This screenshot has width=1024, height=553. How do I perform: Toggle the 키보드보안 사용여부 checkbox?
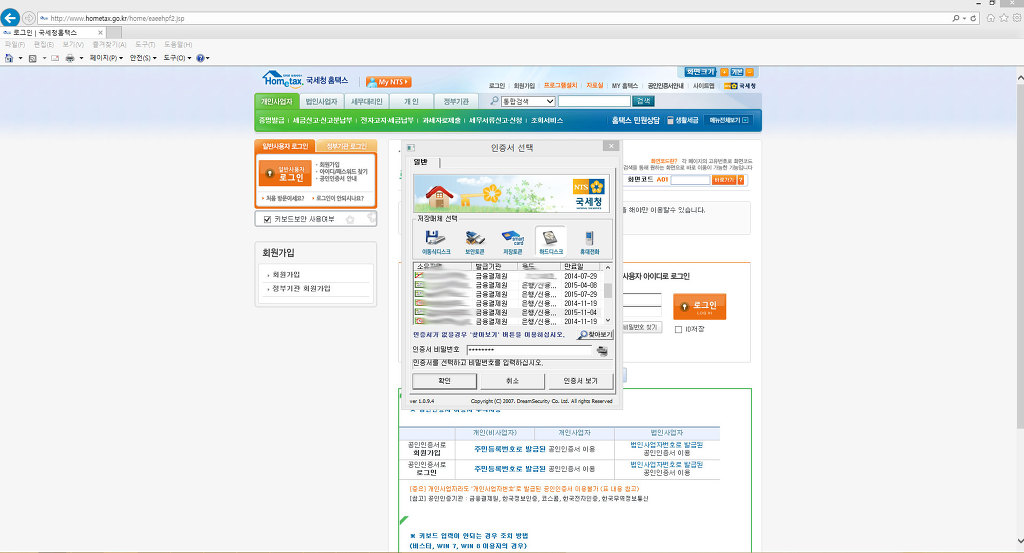click(267, 219)
